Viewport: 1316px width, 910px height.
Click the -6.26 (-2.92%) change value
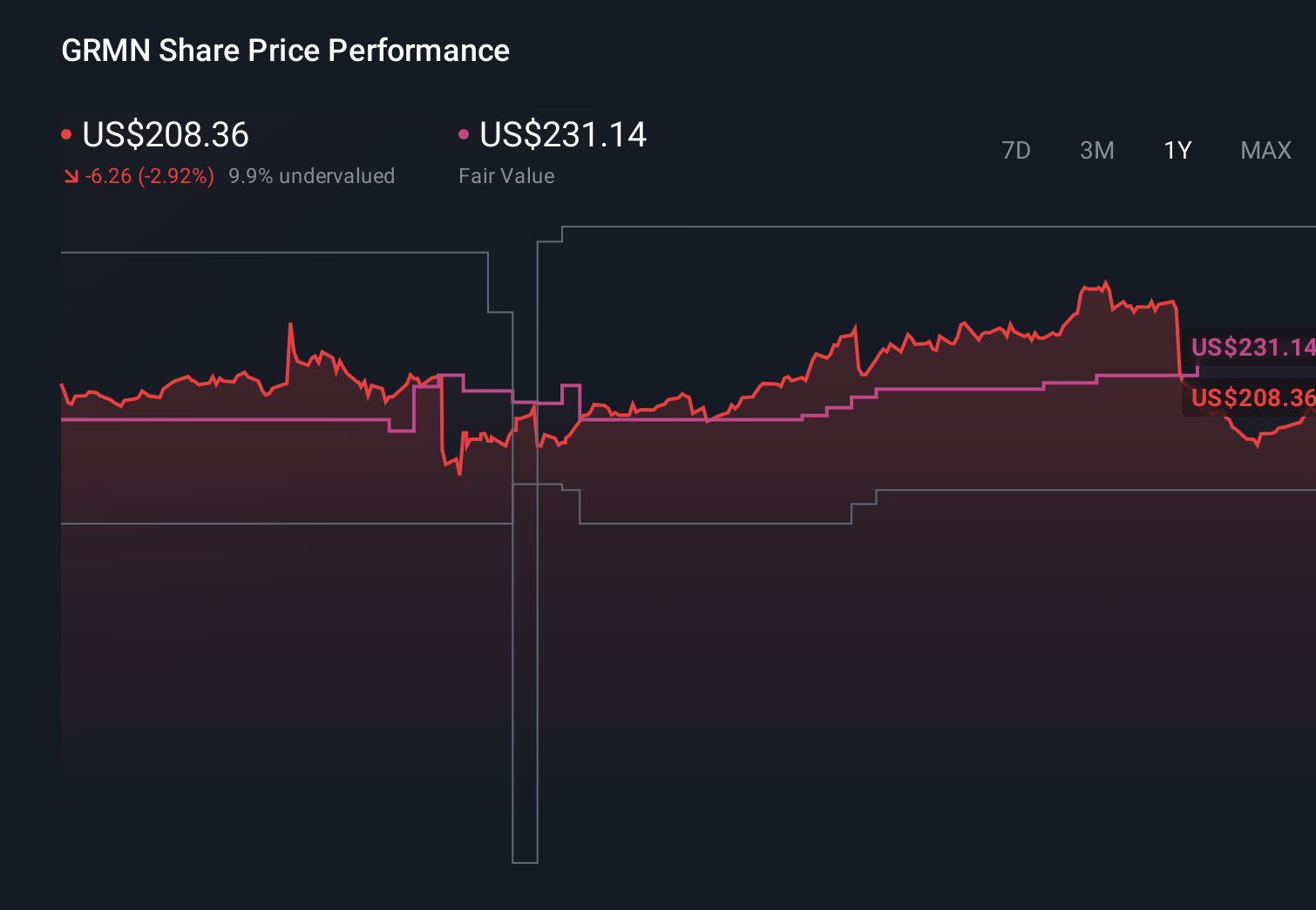[149, 175]
